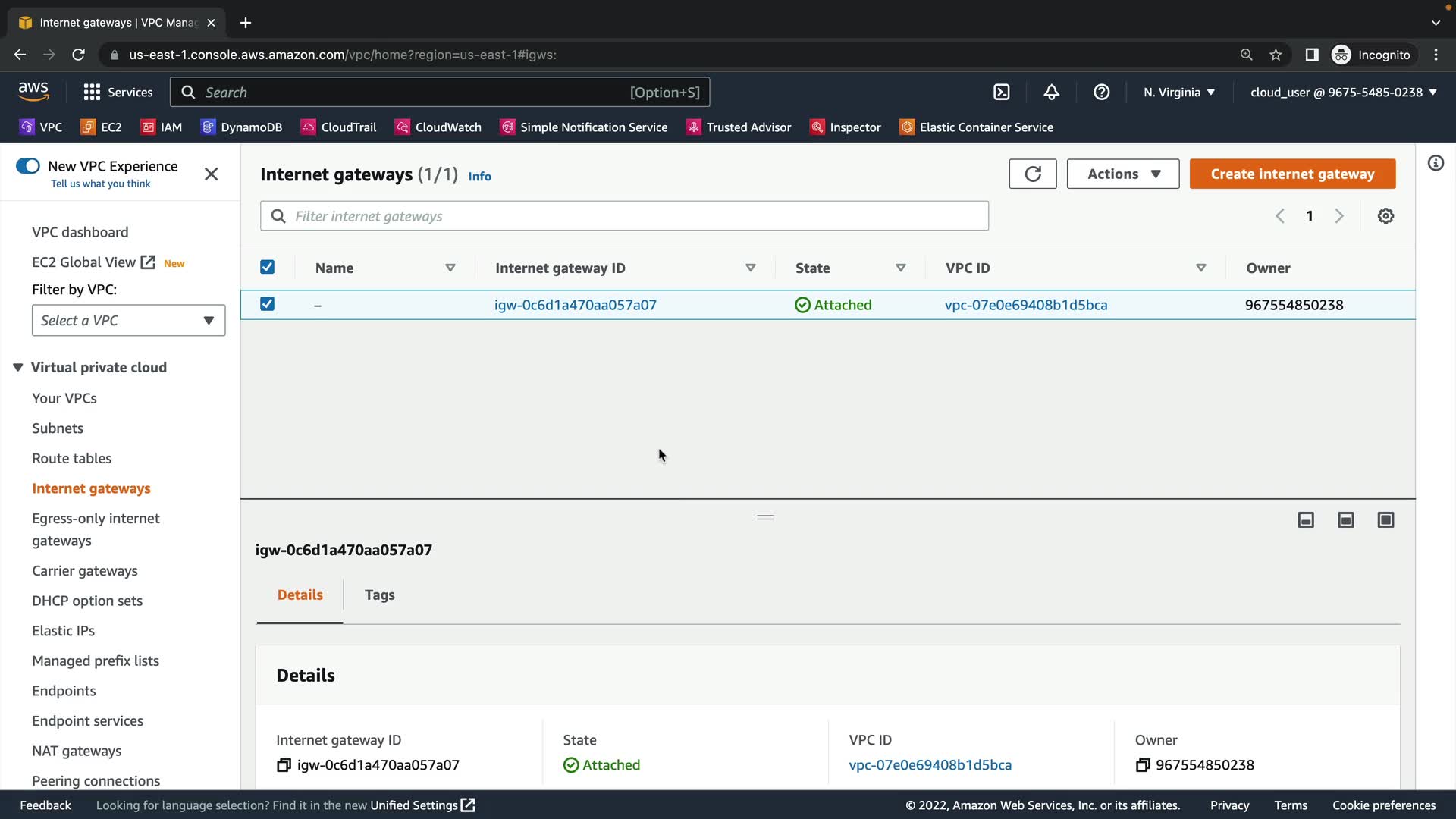This screenshot has height=819, width=1456.
Task: Open table preferences gear icon
Action: (x=1385, y=216)
